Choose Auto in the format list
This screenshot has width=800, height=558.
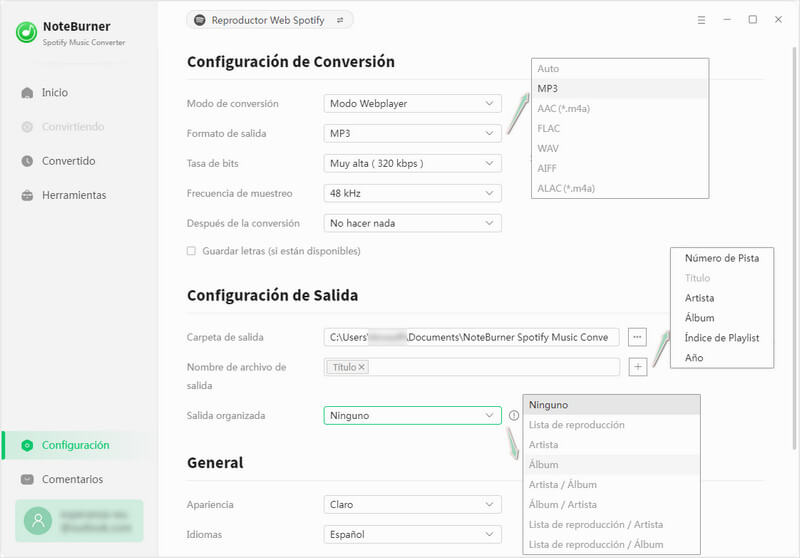620,69
